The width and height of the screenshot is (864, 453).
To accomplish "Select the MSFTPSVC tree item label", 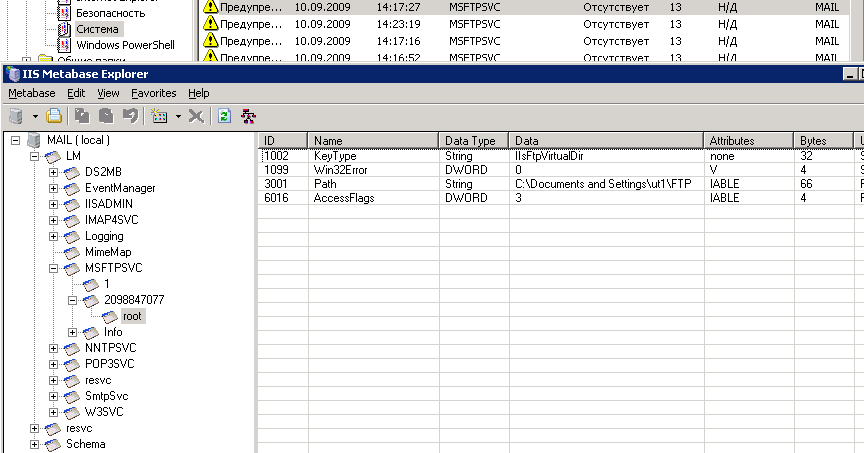I will coord(114,268).
